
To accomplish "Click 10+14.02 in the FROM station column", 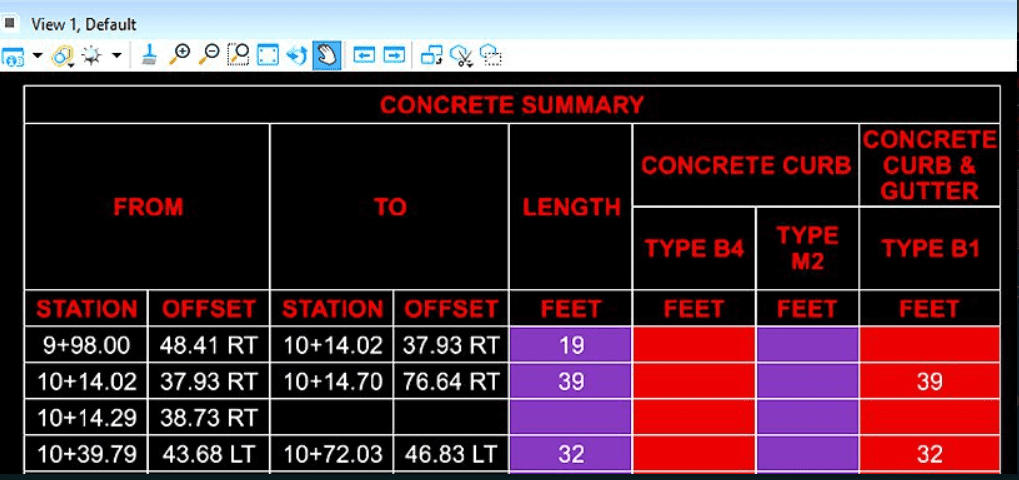I will (x=87, y=381).
